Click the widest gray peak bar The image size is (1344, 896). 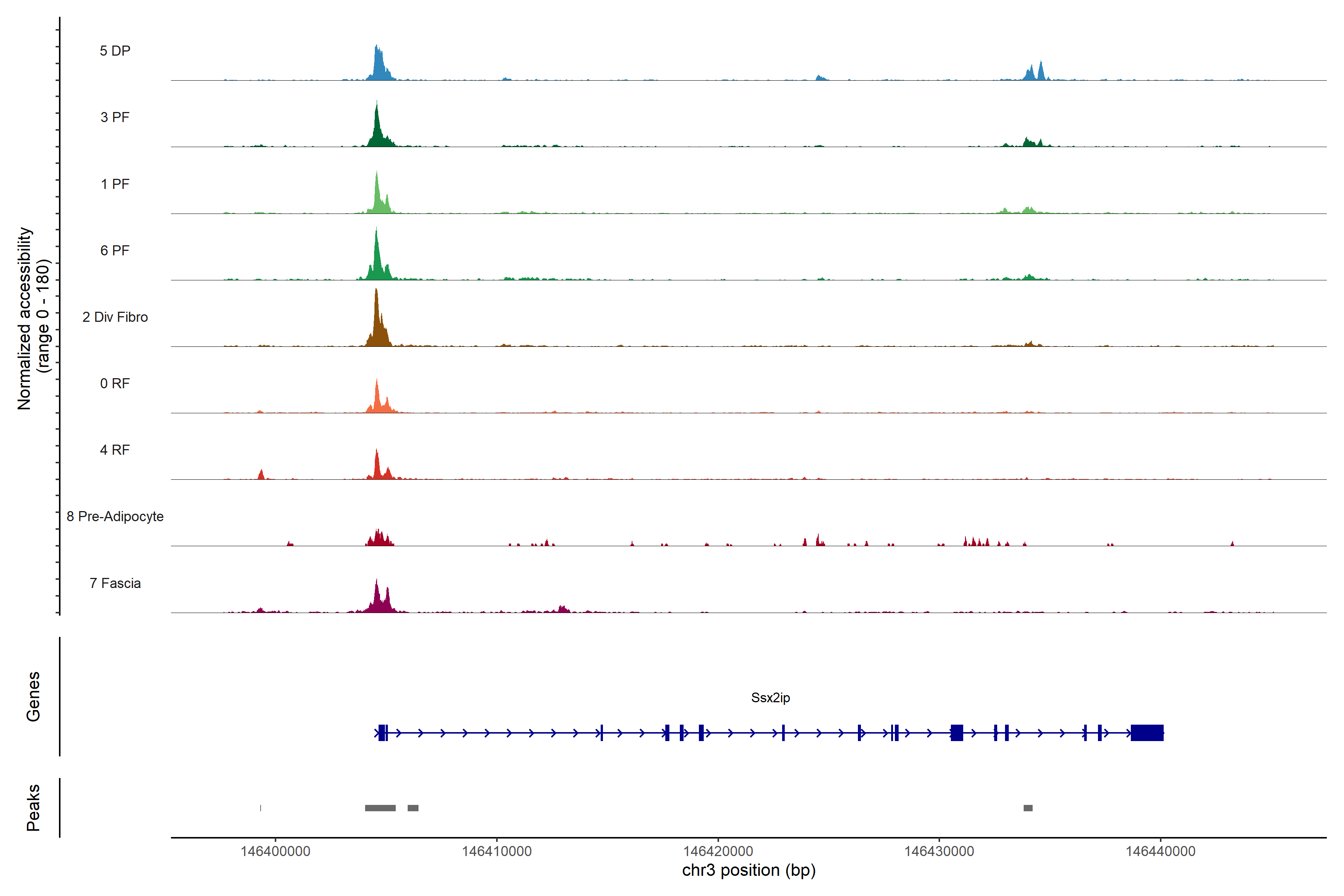[380, 808]
